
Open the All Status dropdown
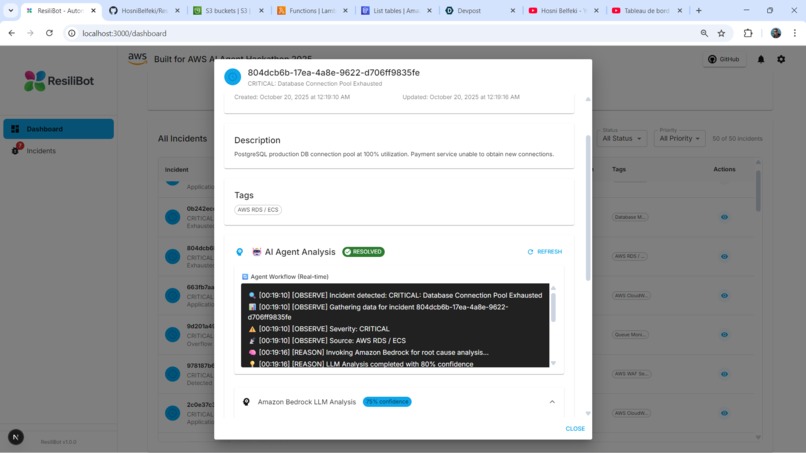pyautogui.click(x=621, y=138)
